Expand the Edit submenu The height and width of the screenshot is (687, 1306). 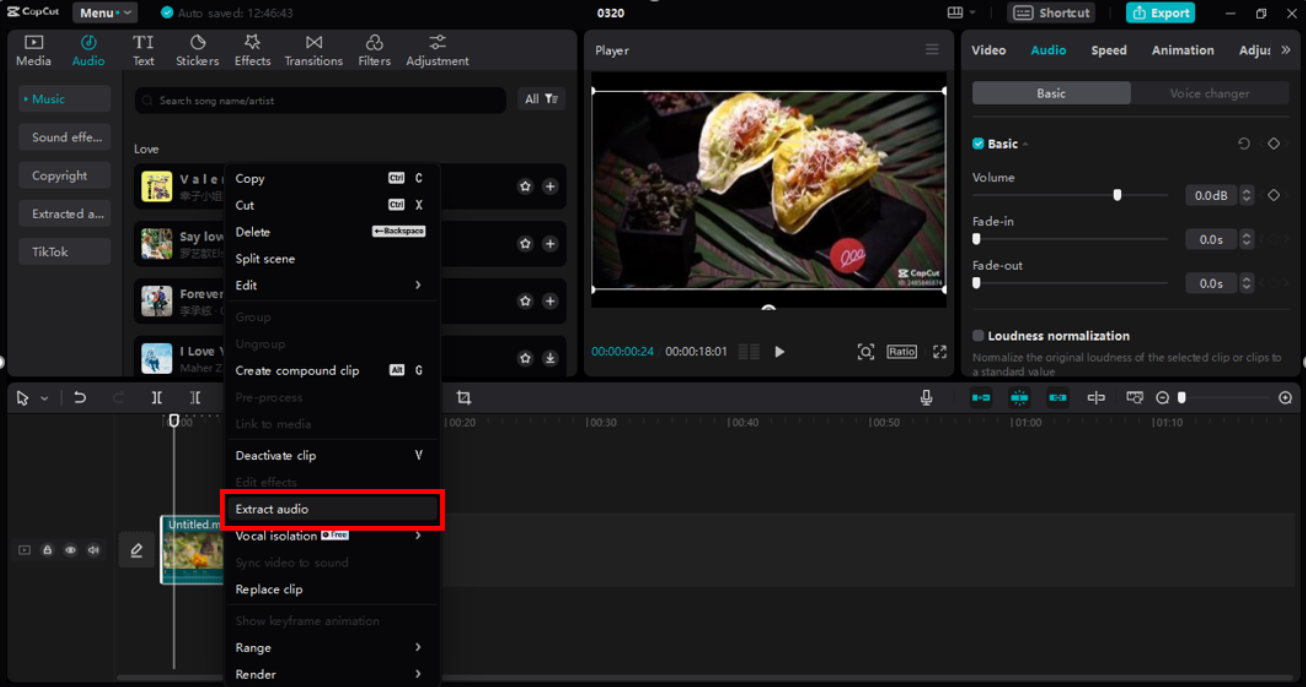(331, 285)
